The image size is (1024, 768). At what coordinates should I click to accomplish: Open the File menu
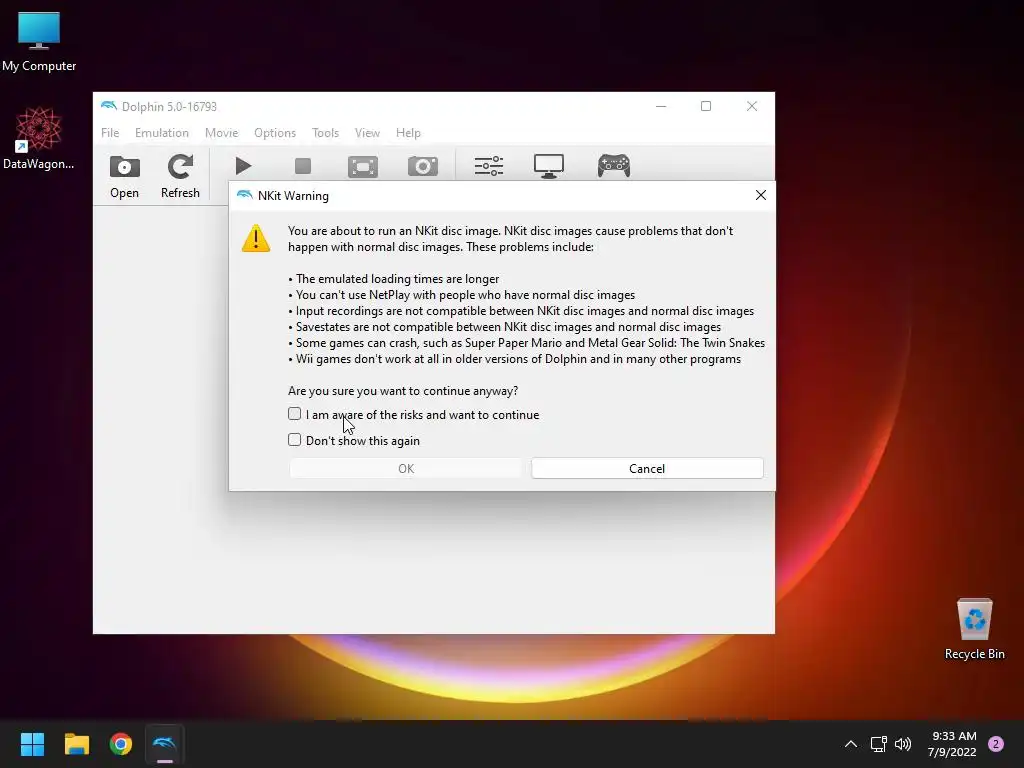coord(110,133)
